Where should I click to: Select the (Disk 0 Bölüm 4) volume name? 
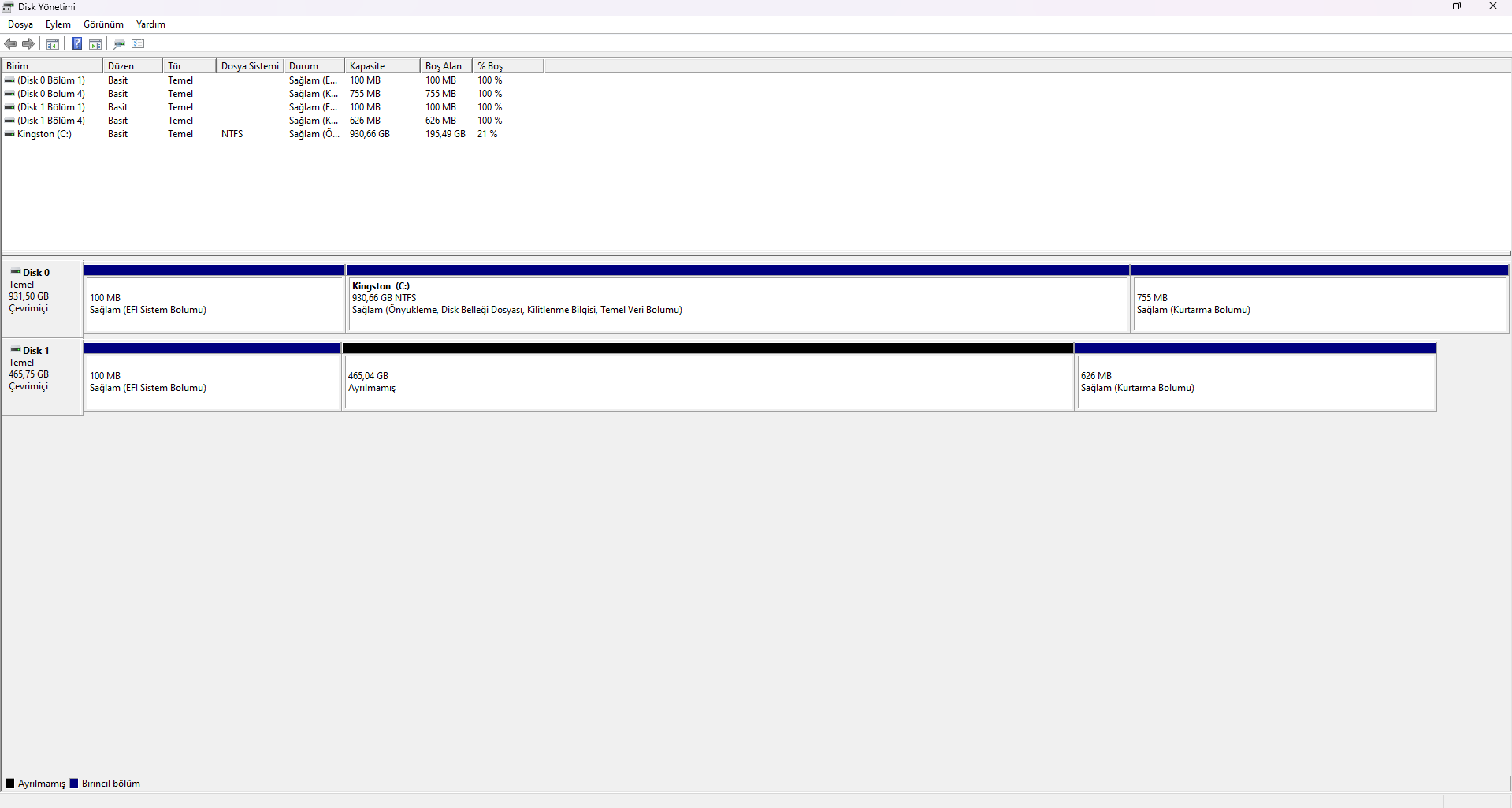(51, 94)
